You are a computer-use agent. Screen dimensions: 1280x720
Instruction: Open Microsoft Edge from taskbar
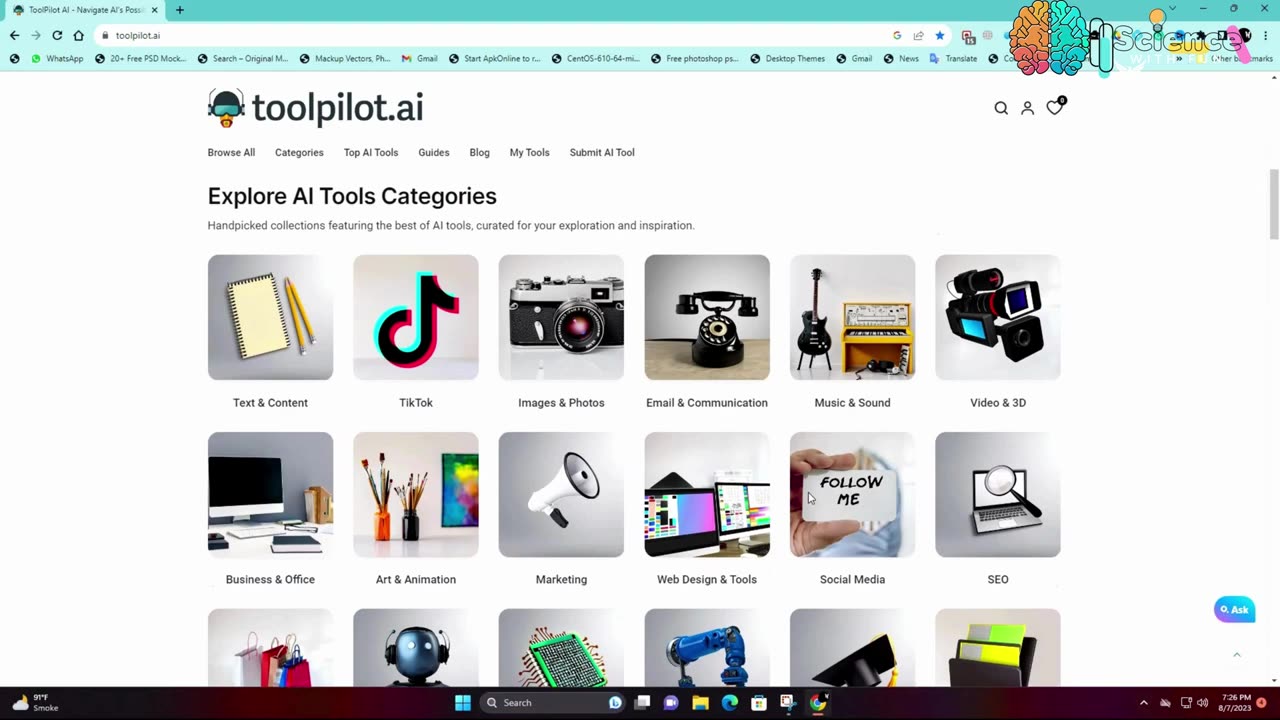(730, 703)
